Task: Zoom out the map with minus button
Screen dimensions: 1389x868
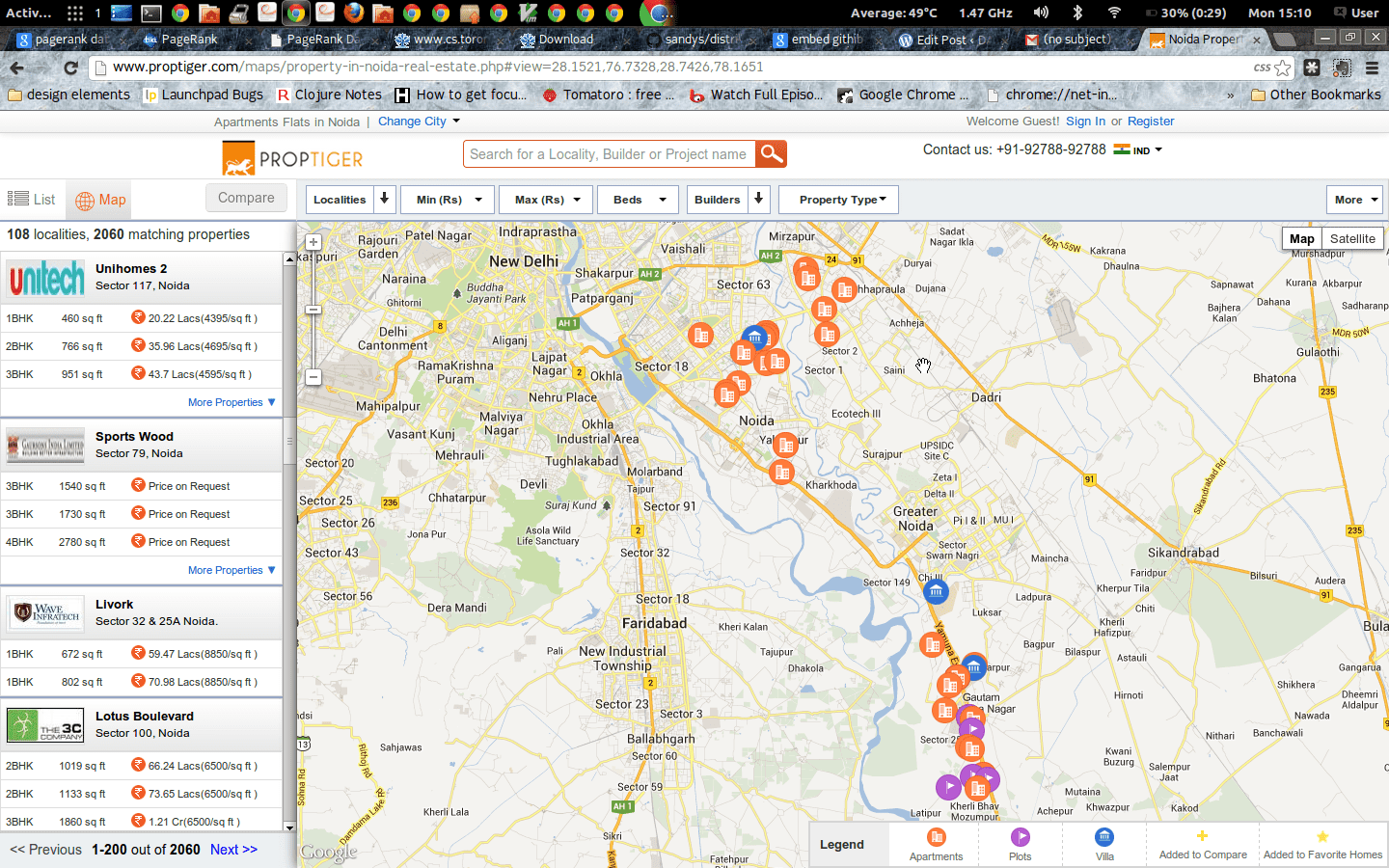Action: point(313,377)
